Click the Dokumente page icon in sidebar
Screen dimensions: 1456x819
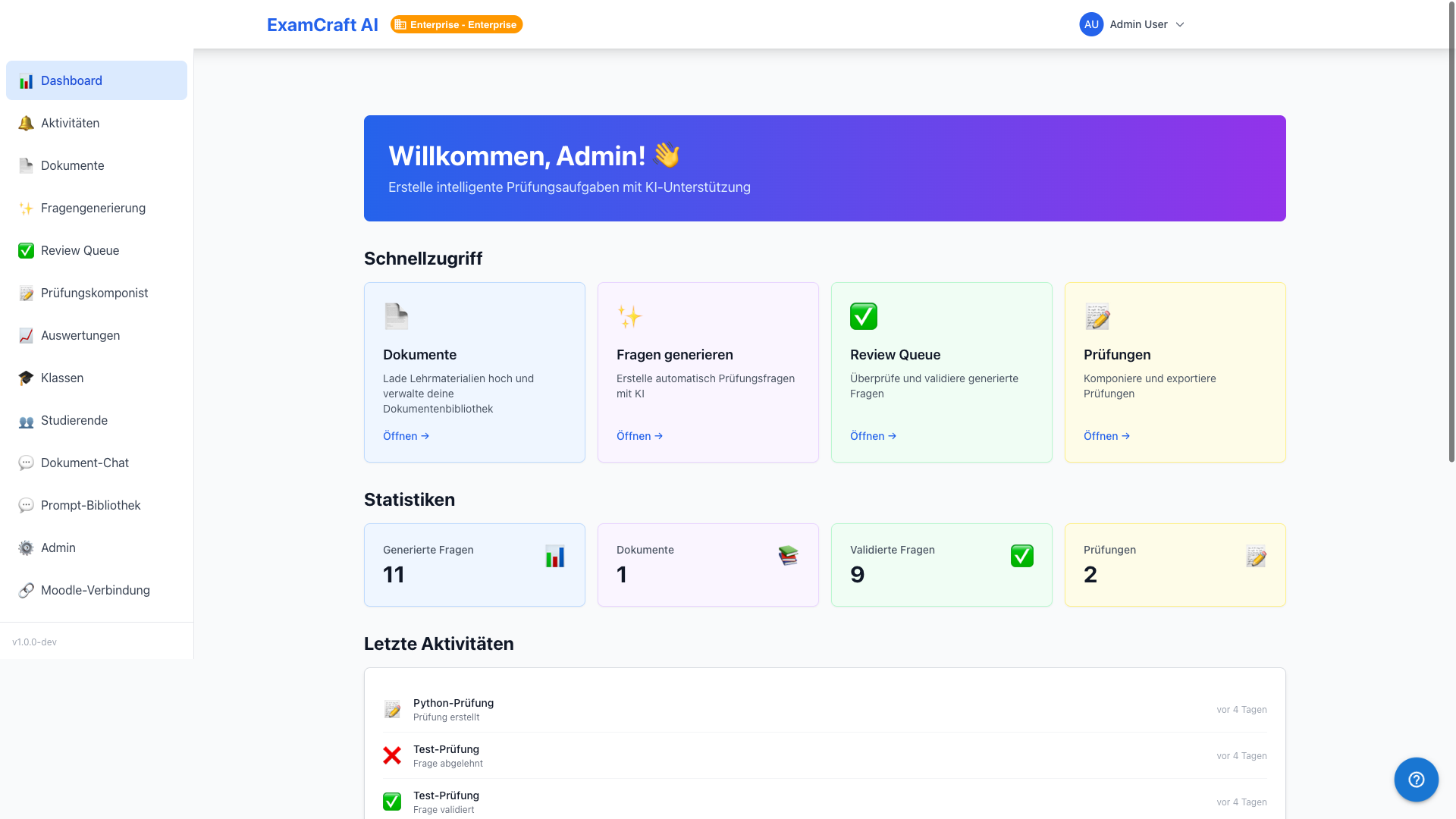26,166
